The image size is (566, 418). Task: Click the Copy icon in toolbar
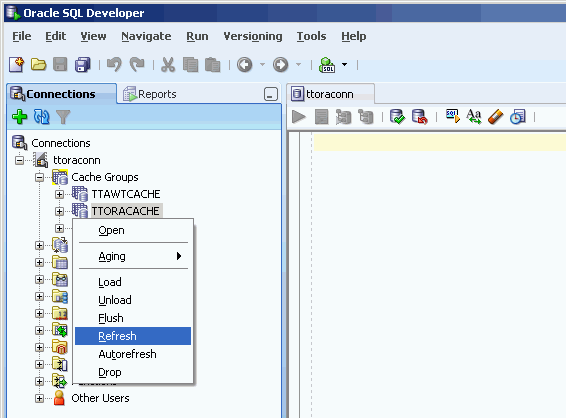tap(190, 65)
